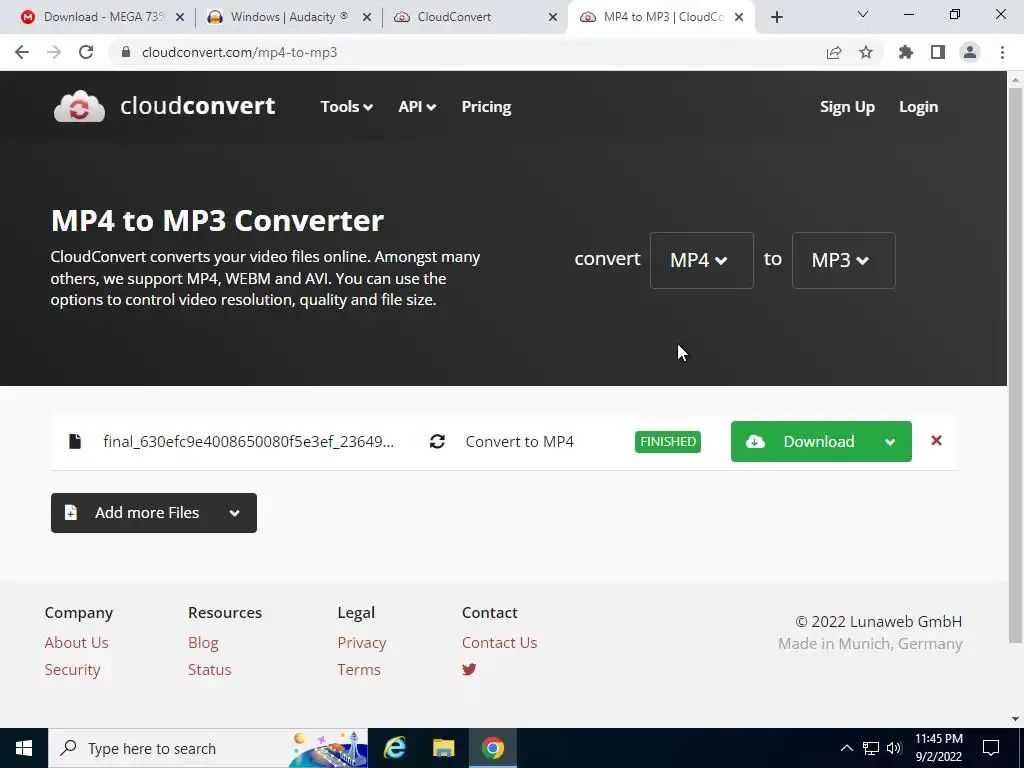The height and width of the screenshot is (768, 1024).
Task: Click the FINISHED status badge
Action: tap(667, 441)
